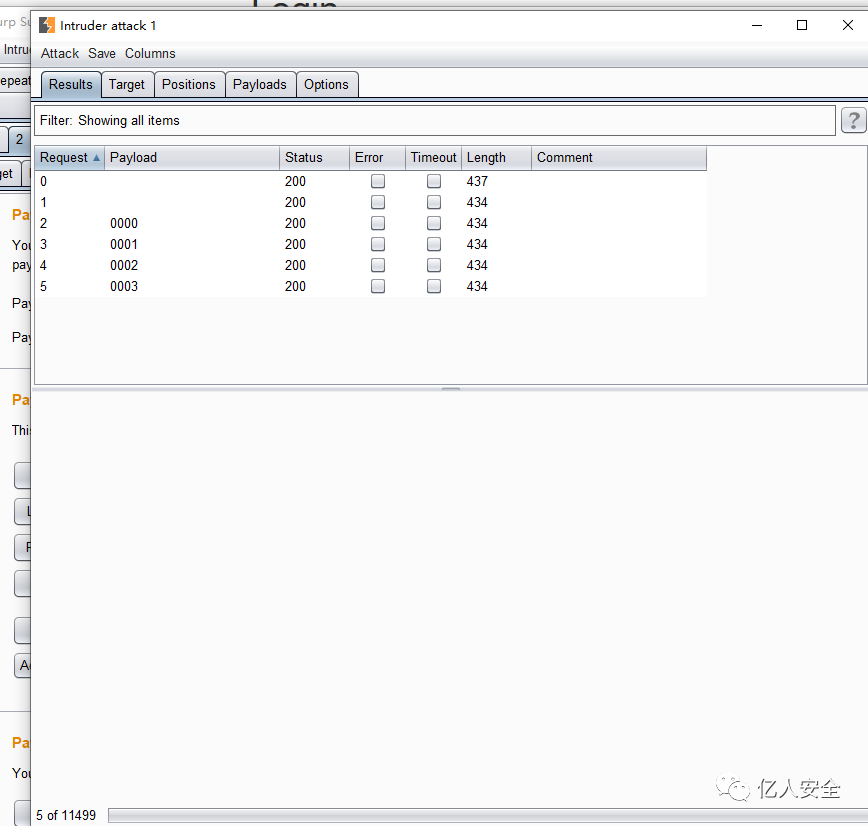Select payload 0003 row

[370, 286]
